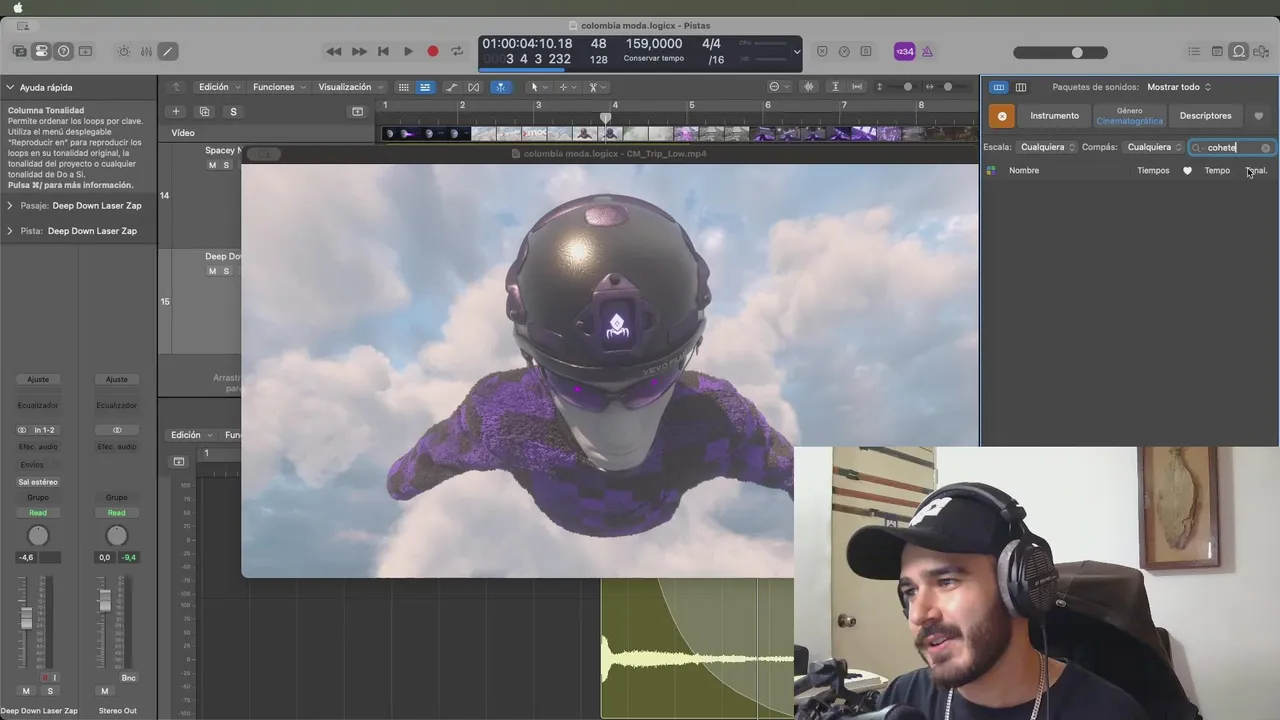The height and width of the screenshot is (720, 1280).
Task: Clear the cohete search text
Action: pyautogui.click(x=1265, y=148)
